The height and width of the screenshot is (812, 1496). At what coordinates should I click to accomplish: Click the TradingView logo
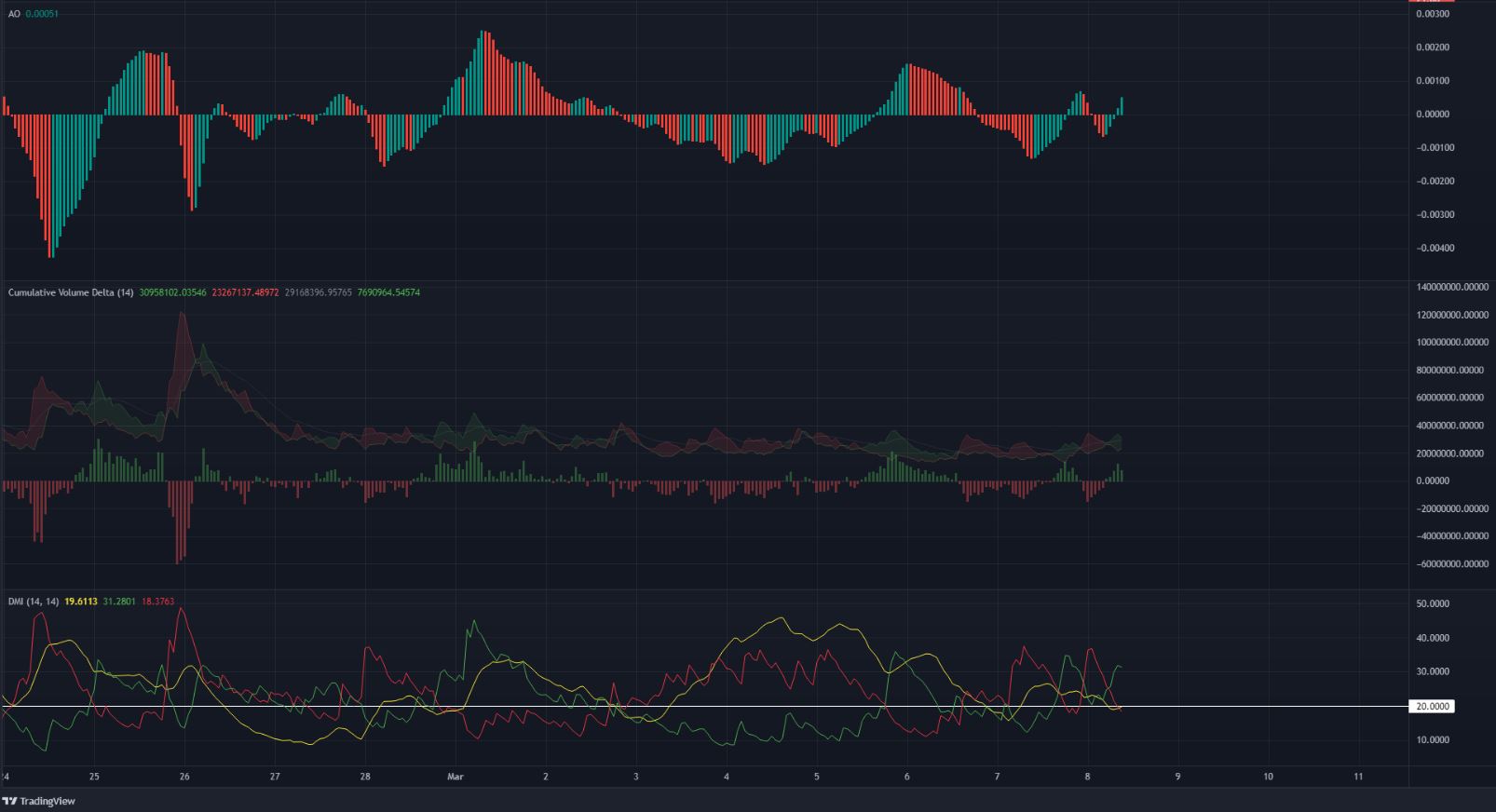tap(38, 801)
